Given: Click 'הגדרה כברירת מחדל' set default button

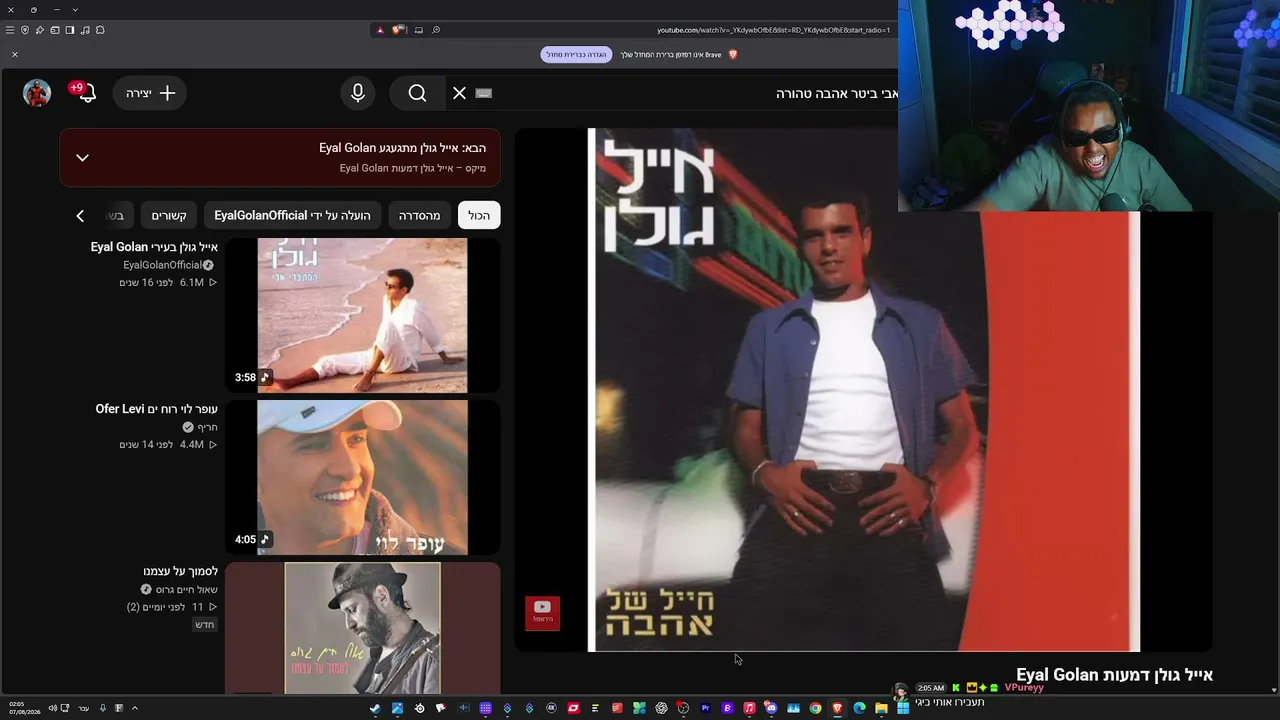Looking at the screenshot, I should pos(576,54).
